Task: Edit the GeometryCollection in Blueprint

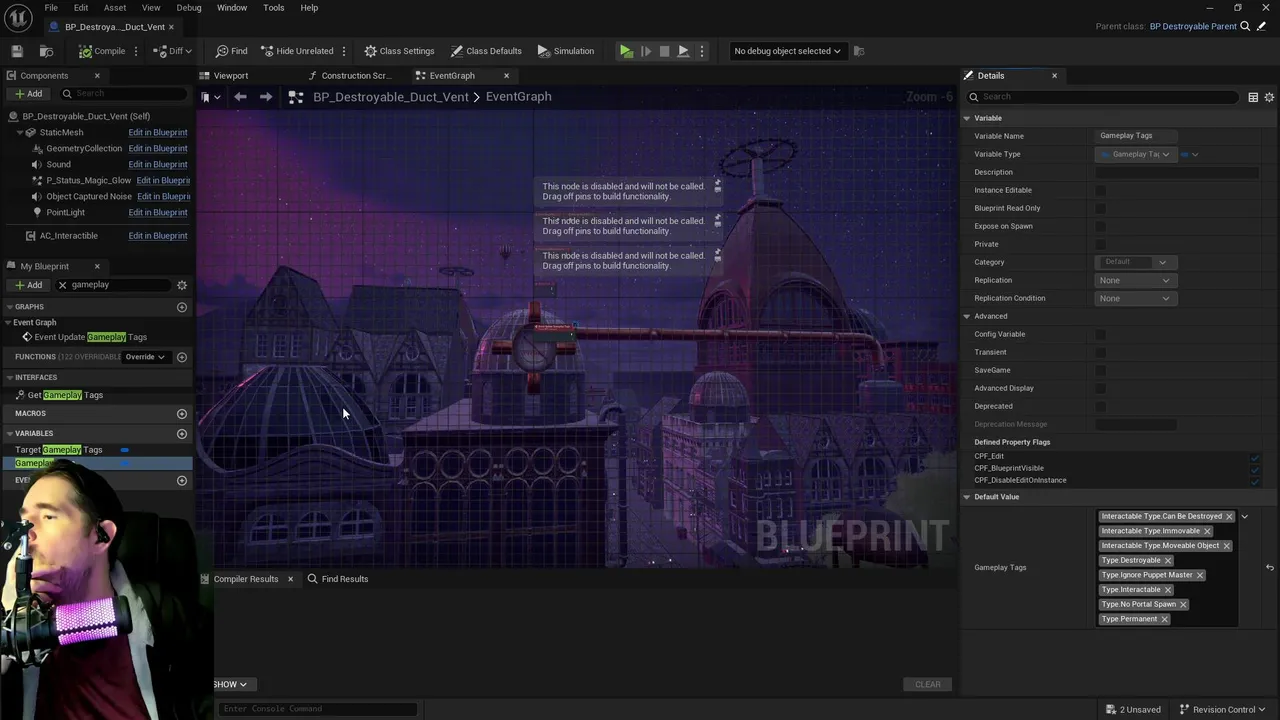Action: [x=158, y=148]
